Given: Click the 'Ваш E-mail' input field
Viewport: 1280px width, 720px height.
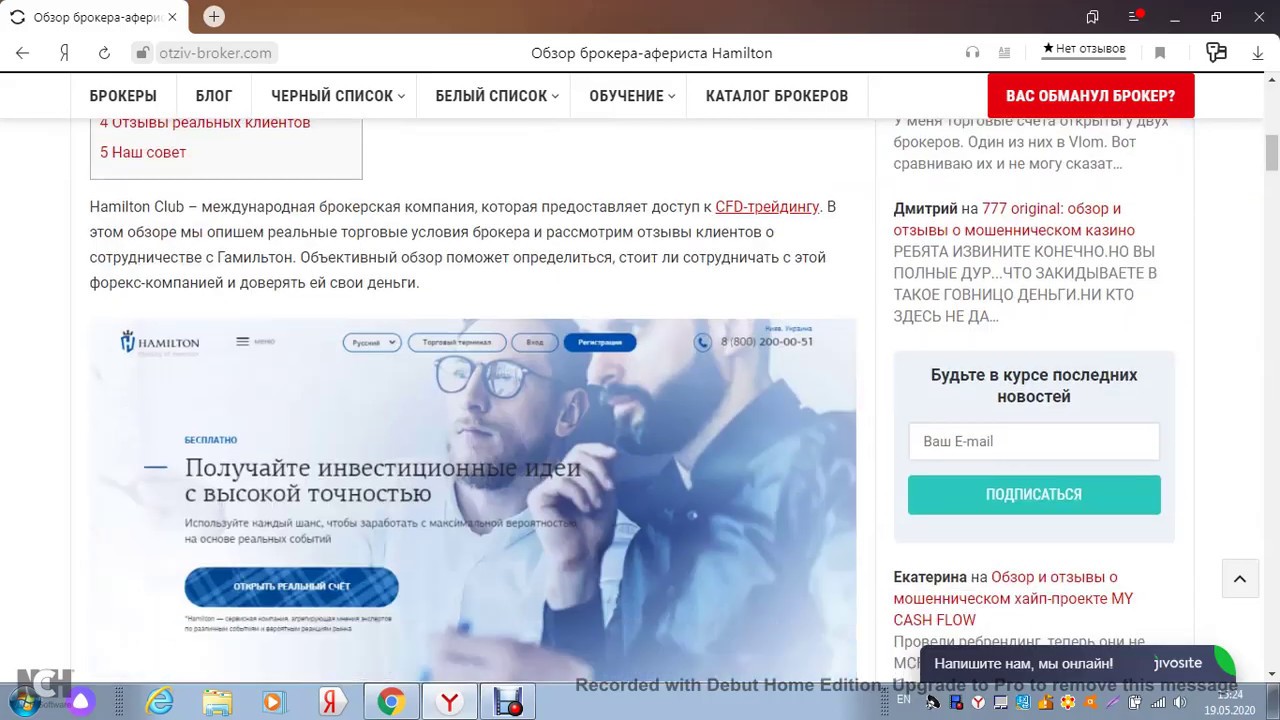Looking at the screenshot, I should coord(1034,441).
